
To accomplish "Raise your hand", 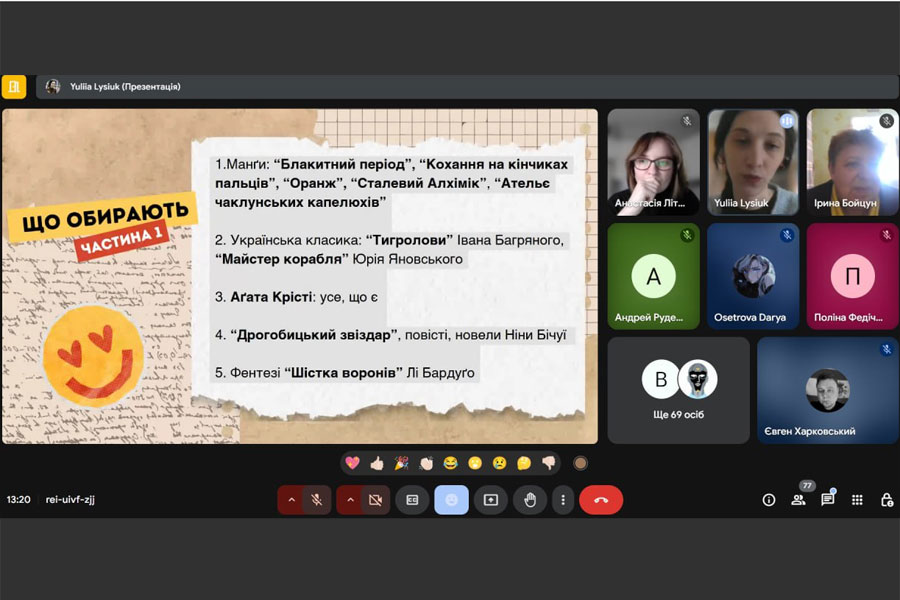I will click(530, 500).
